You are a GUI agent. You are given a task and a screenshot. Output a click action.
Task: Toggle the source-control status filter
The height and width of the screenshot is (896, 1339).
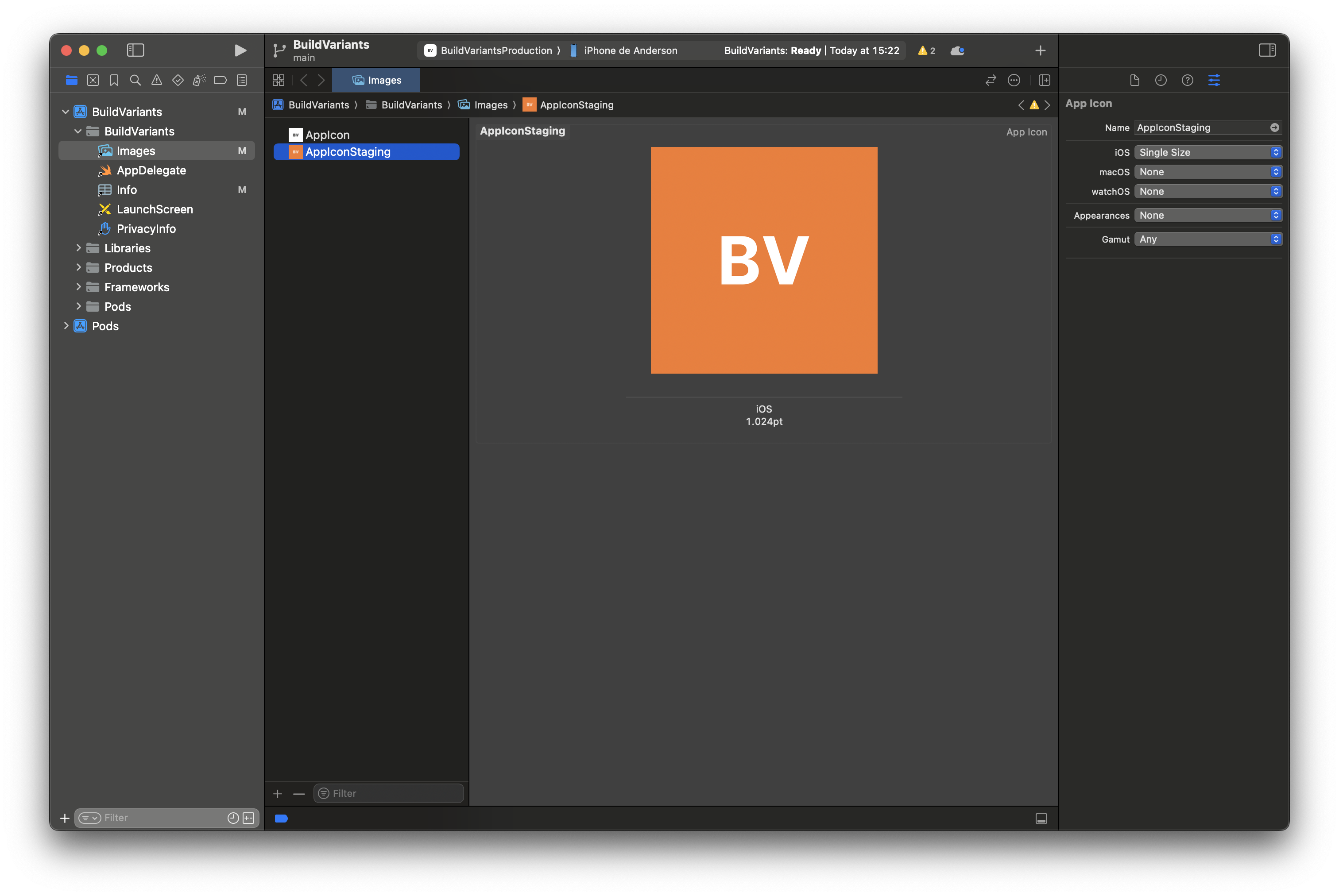pos(248,818)
